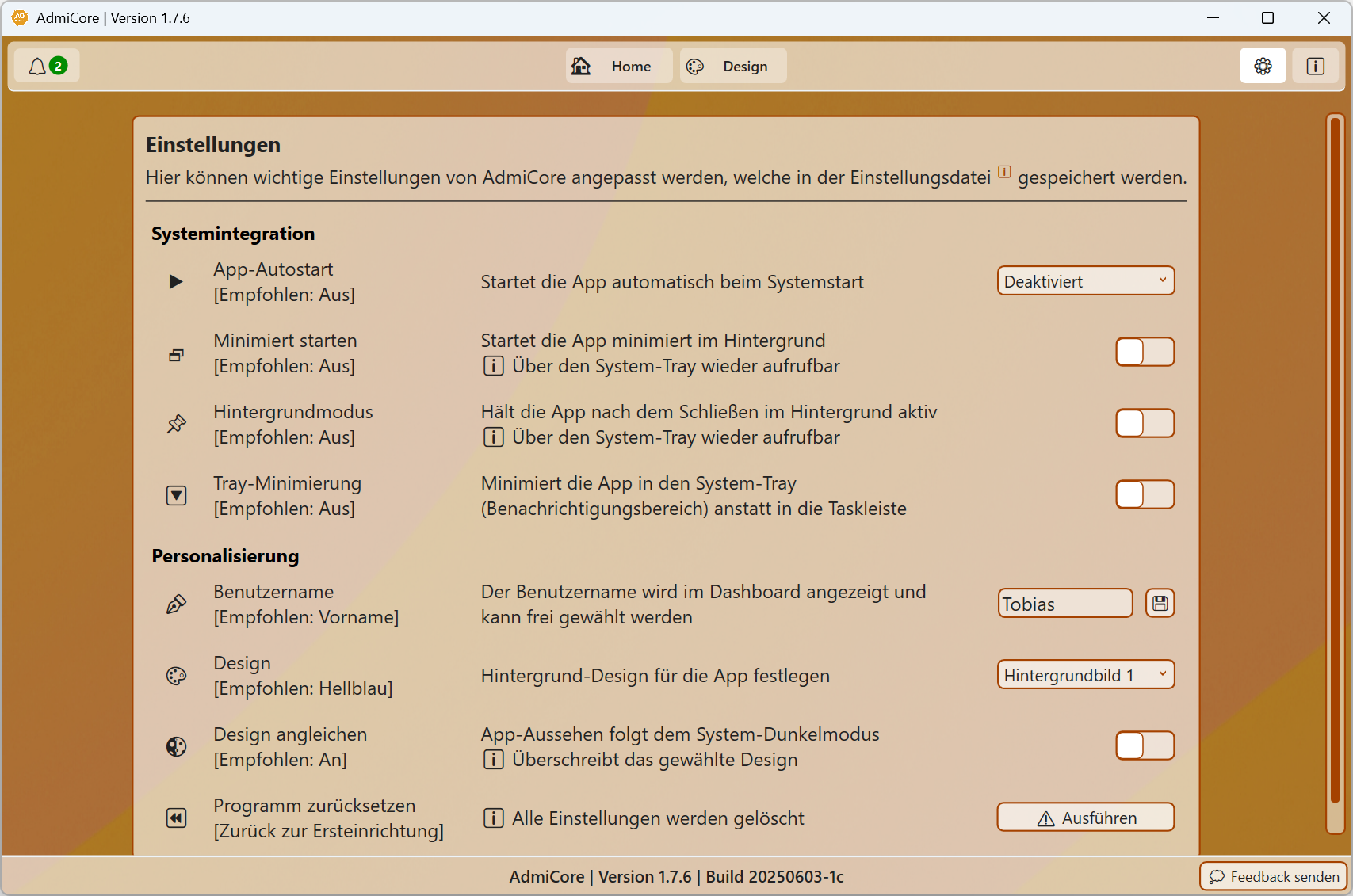The height and width of the screenshot is (896, 1353).
Task: Expand the Design 'Hintergrundbild 1' dropdown
Action: (1085, 676)
